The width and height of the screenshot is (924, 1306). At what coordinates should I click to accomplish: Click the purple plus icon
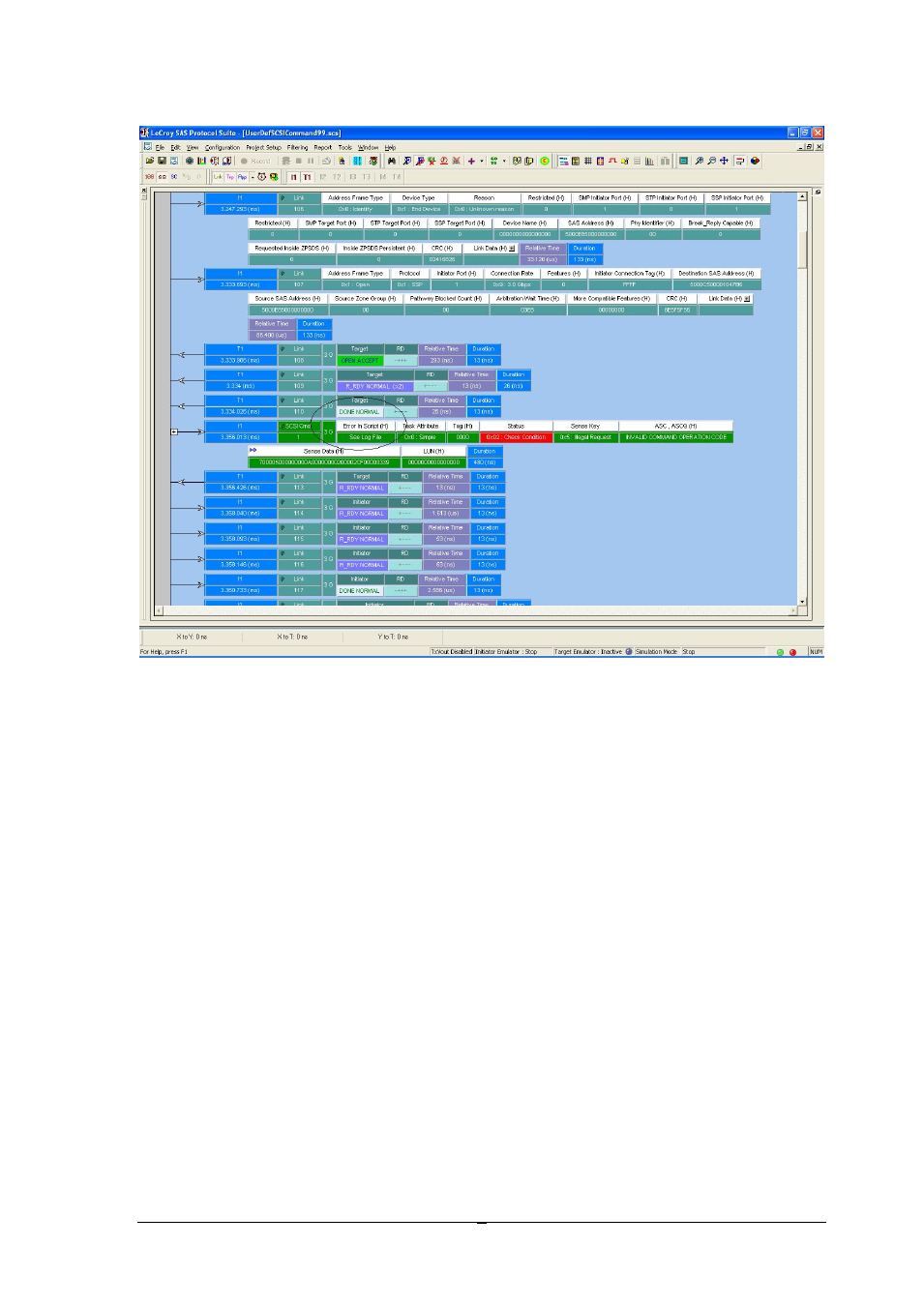(x=471, y=161)
